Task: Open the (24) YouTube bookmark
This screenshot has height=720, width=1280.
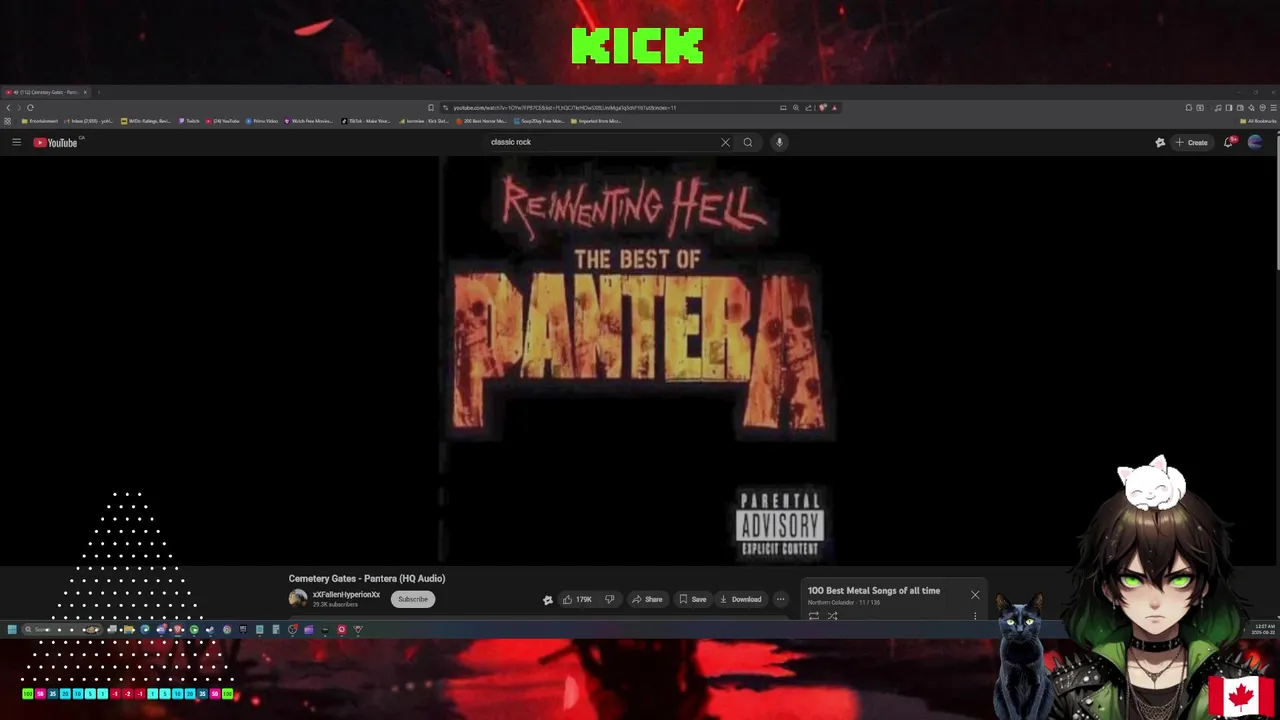Action: pyautogui.click(x=222, y=121)
